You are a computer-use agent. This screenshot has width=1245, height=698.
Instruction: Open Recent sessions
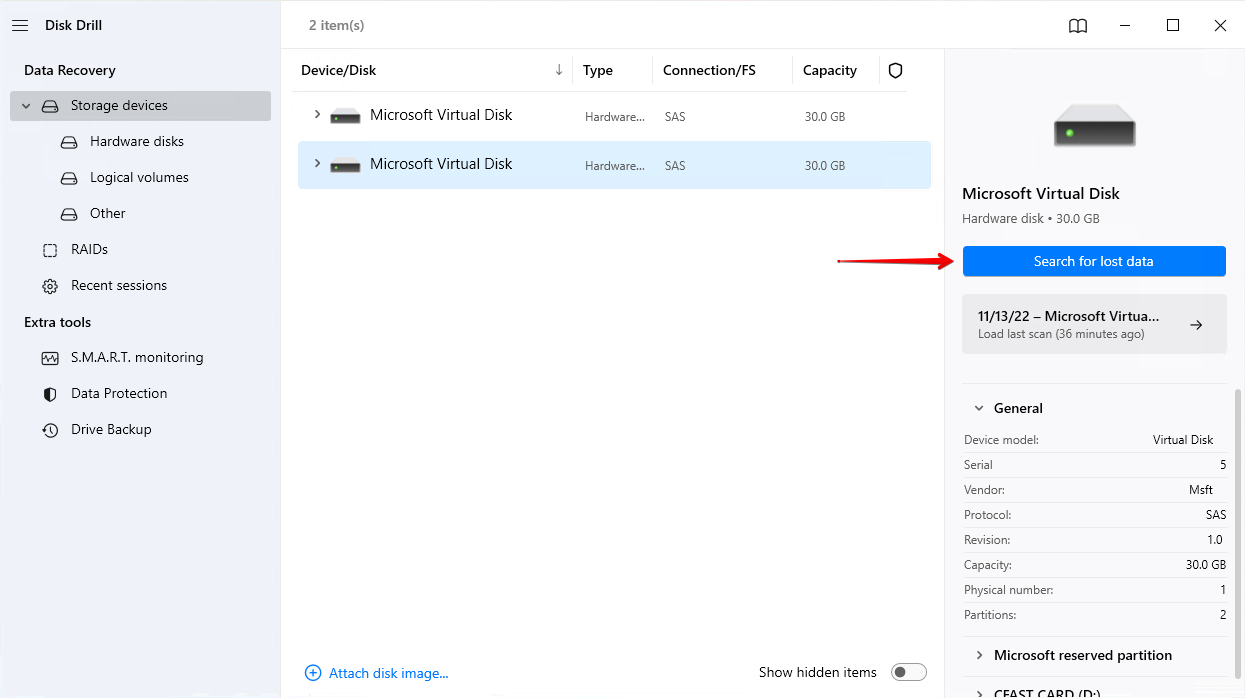pos(118,285)
